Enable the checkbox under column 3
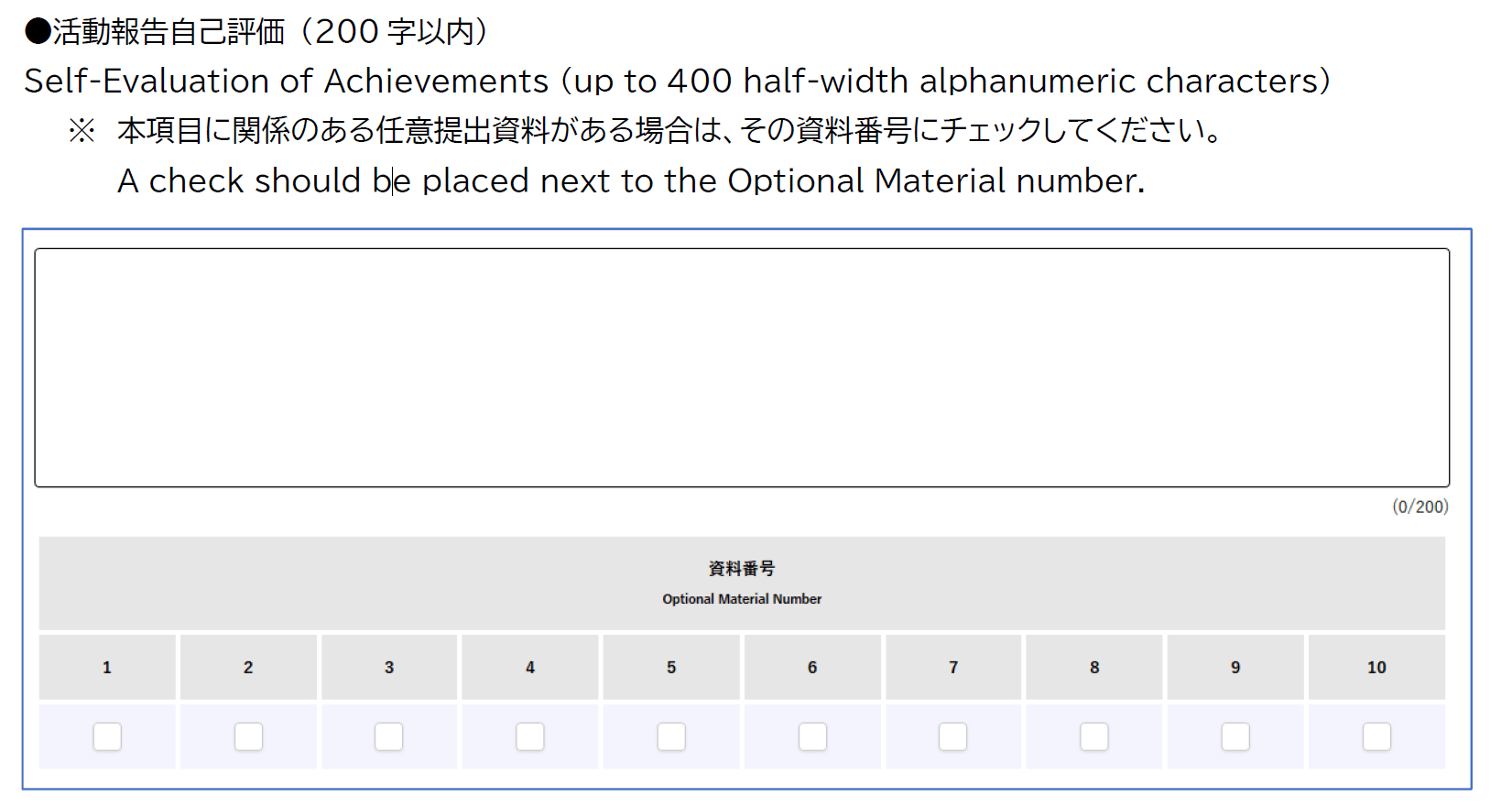This screenshot has width=1512, height=807. click(388, 736)
